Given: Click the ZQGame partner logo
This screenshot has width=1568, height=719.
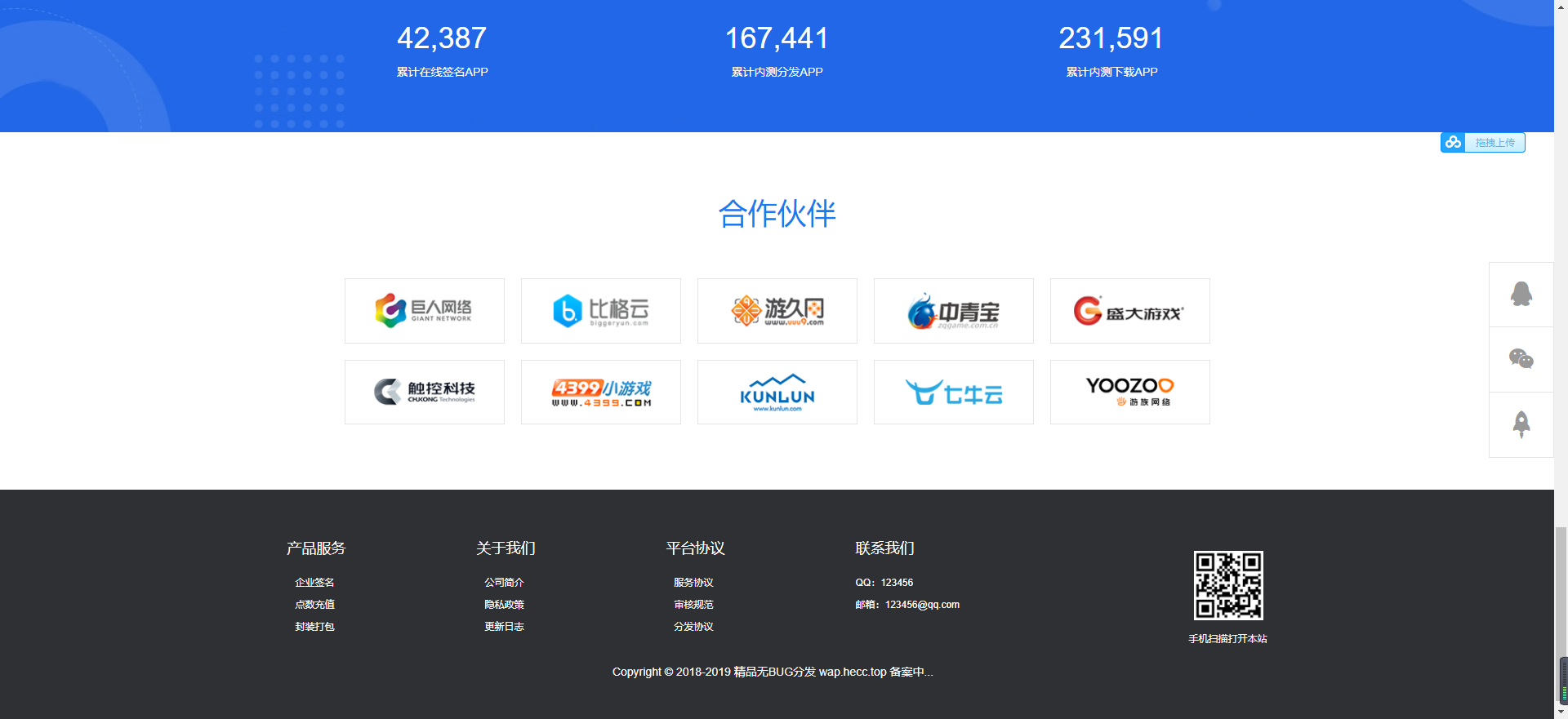Looking at the screenshot, I should (x=954, y=311).
